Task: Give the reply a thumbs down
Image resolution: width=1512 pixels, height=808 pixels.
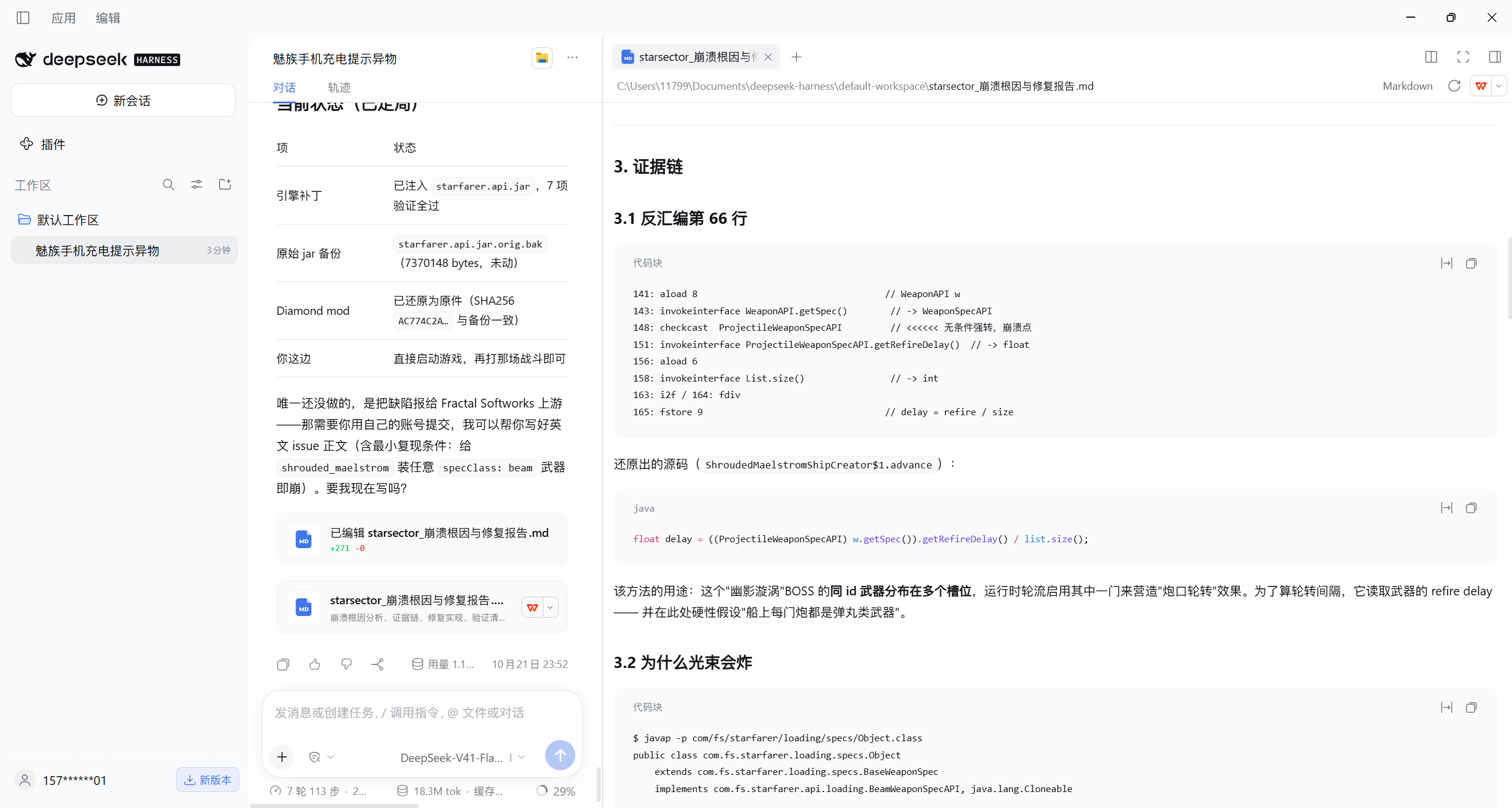Action: click(347, 664)
